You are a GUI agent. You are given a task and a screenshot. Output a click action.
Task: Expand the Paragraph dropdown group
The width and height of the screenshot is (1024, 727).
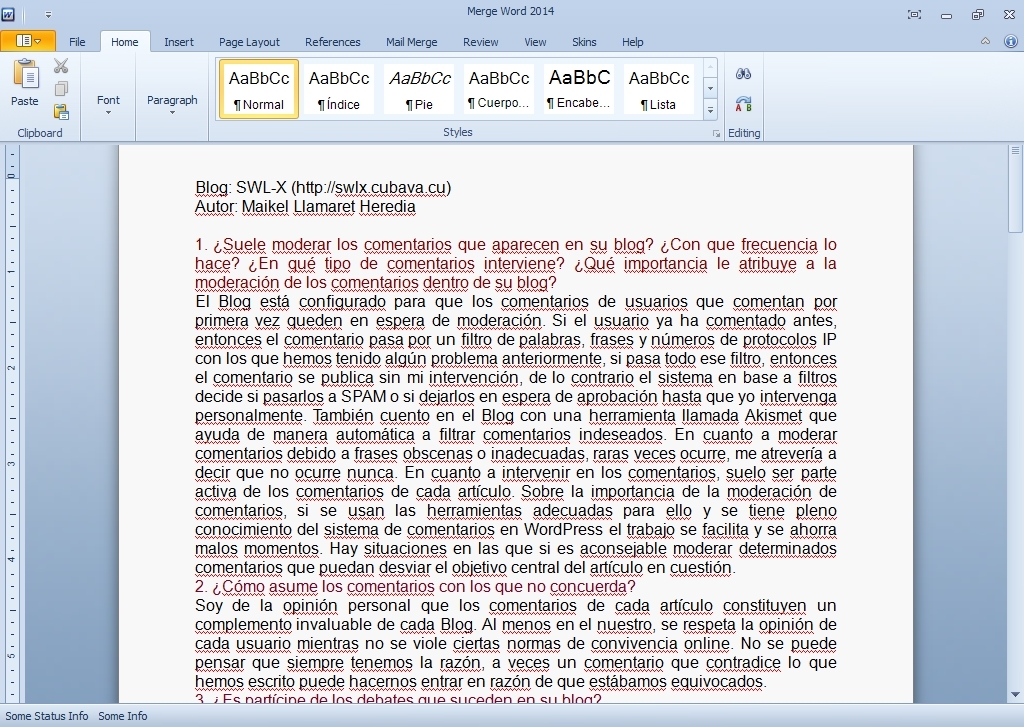click(172, 104)
